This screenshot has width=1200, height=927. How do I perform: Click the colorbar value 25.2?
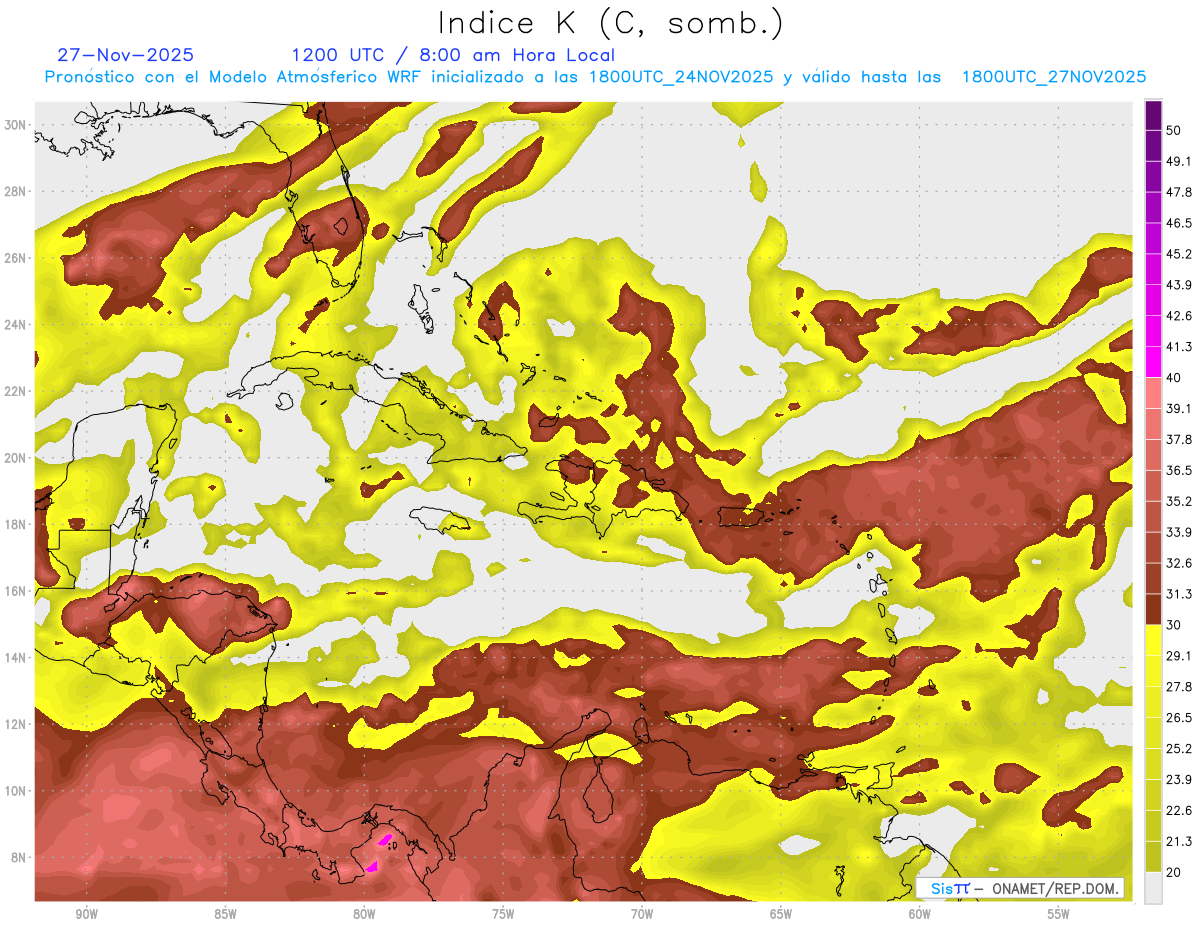[x=1179, y=749]
